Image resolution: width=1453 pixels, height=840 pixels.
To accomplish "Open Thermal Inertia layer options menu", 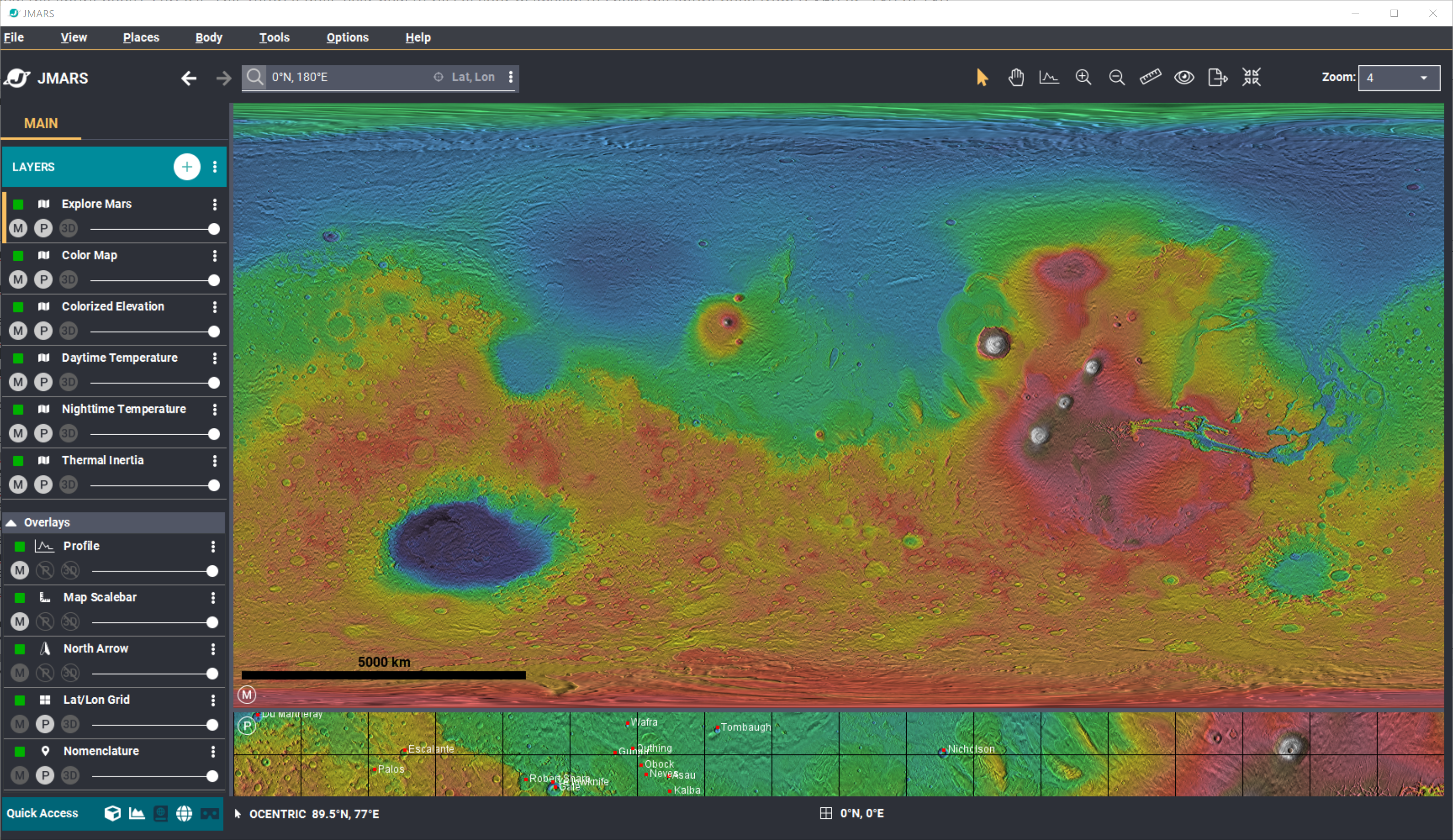I will pyautogui.click(x=215, y=460).
